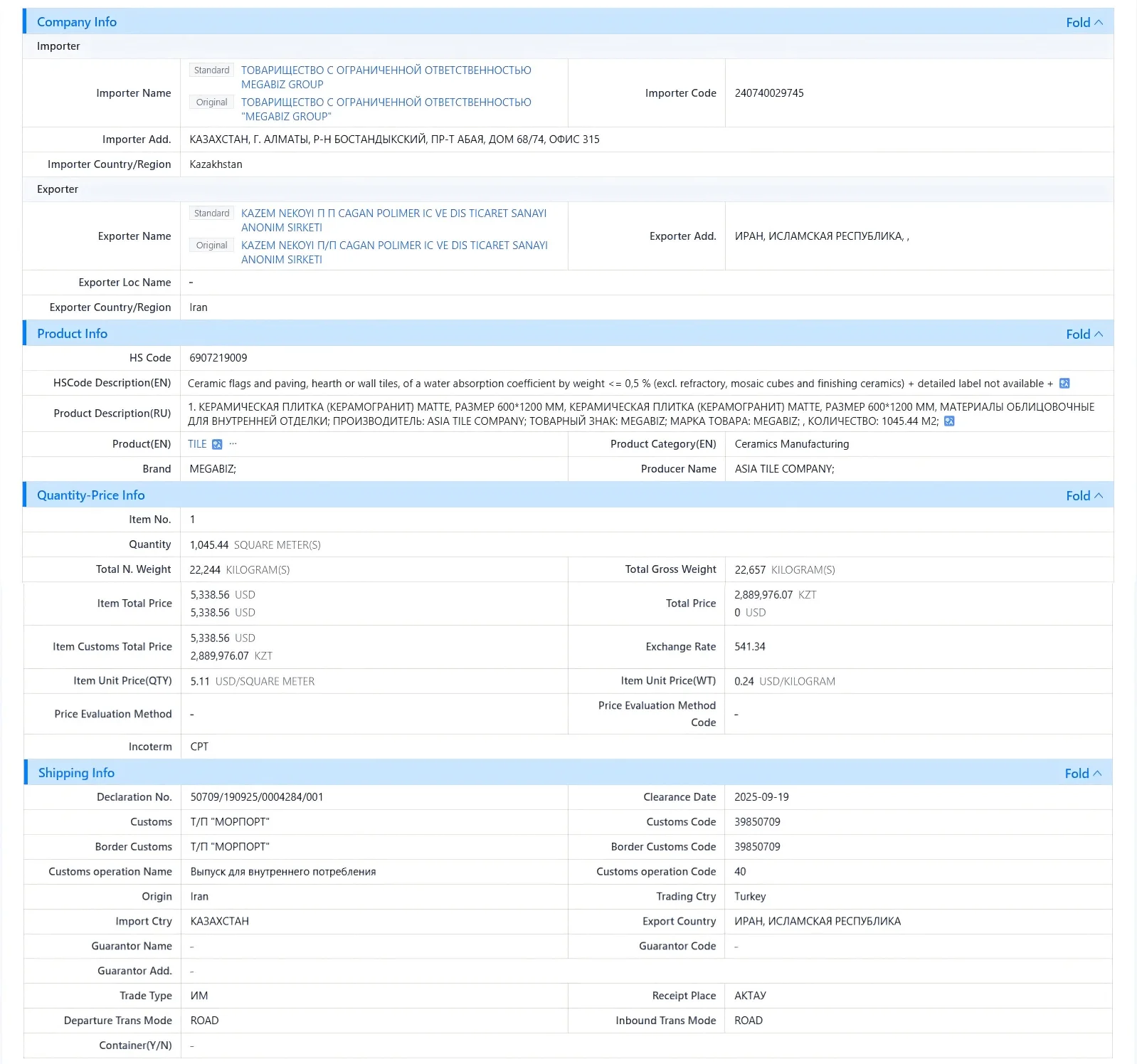The image size is (1137, 1064).
Task: Fold the Product Info section
Action: (1084, 334)
